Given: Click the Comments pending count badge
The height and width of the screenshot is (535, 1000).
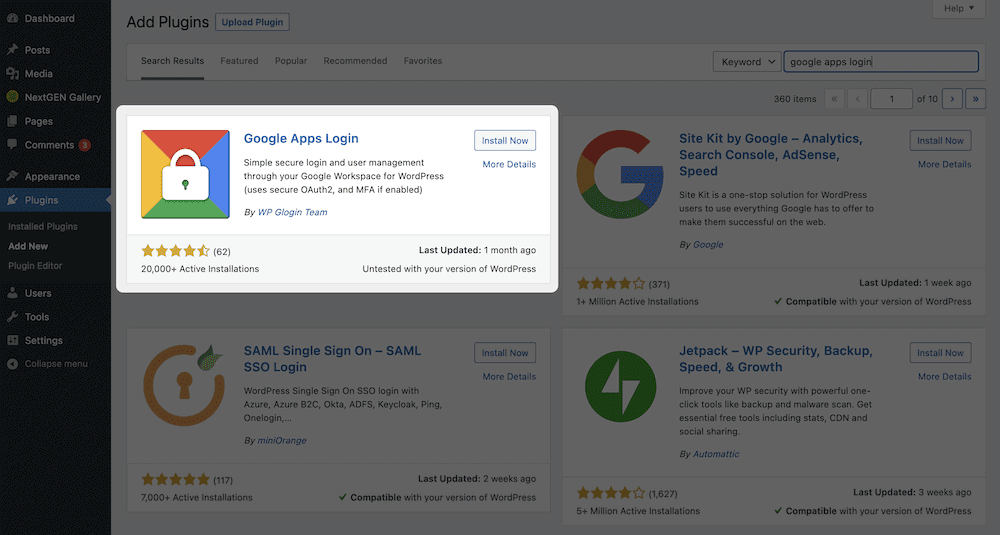Looking at the screenshot, I should point(84,145).
